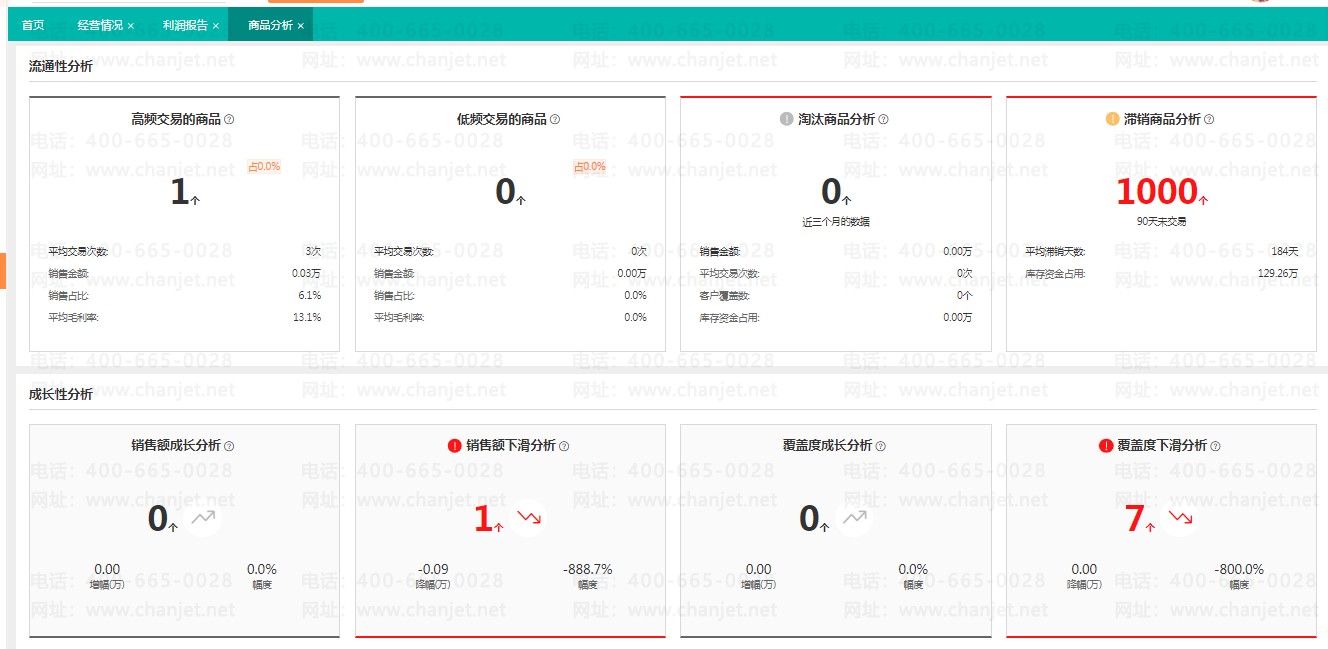Open coverage growth count 0
Viewport: 1328px width, 649px height.
pyautogui.click(x=810, y=519)
